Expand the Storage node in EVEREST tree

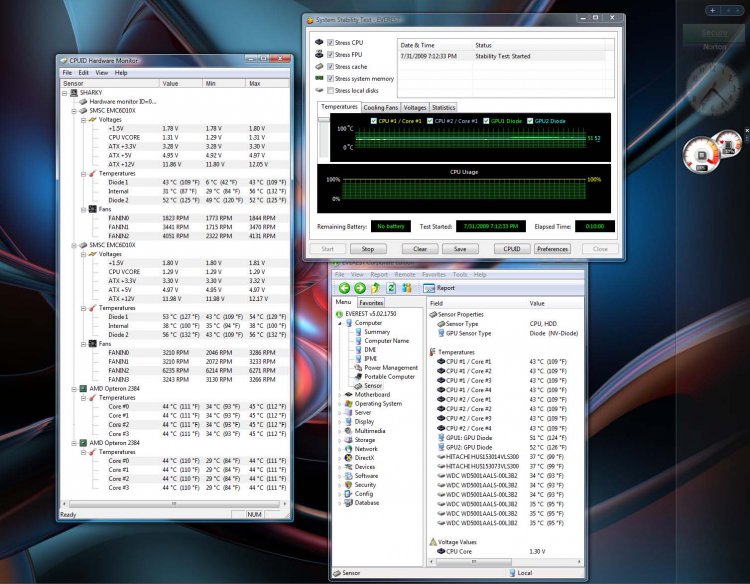coord(340,440)
